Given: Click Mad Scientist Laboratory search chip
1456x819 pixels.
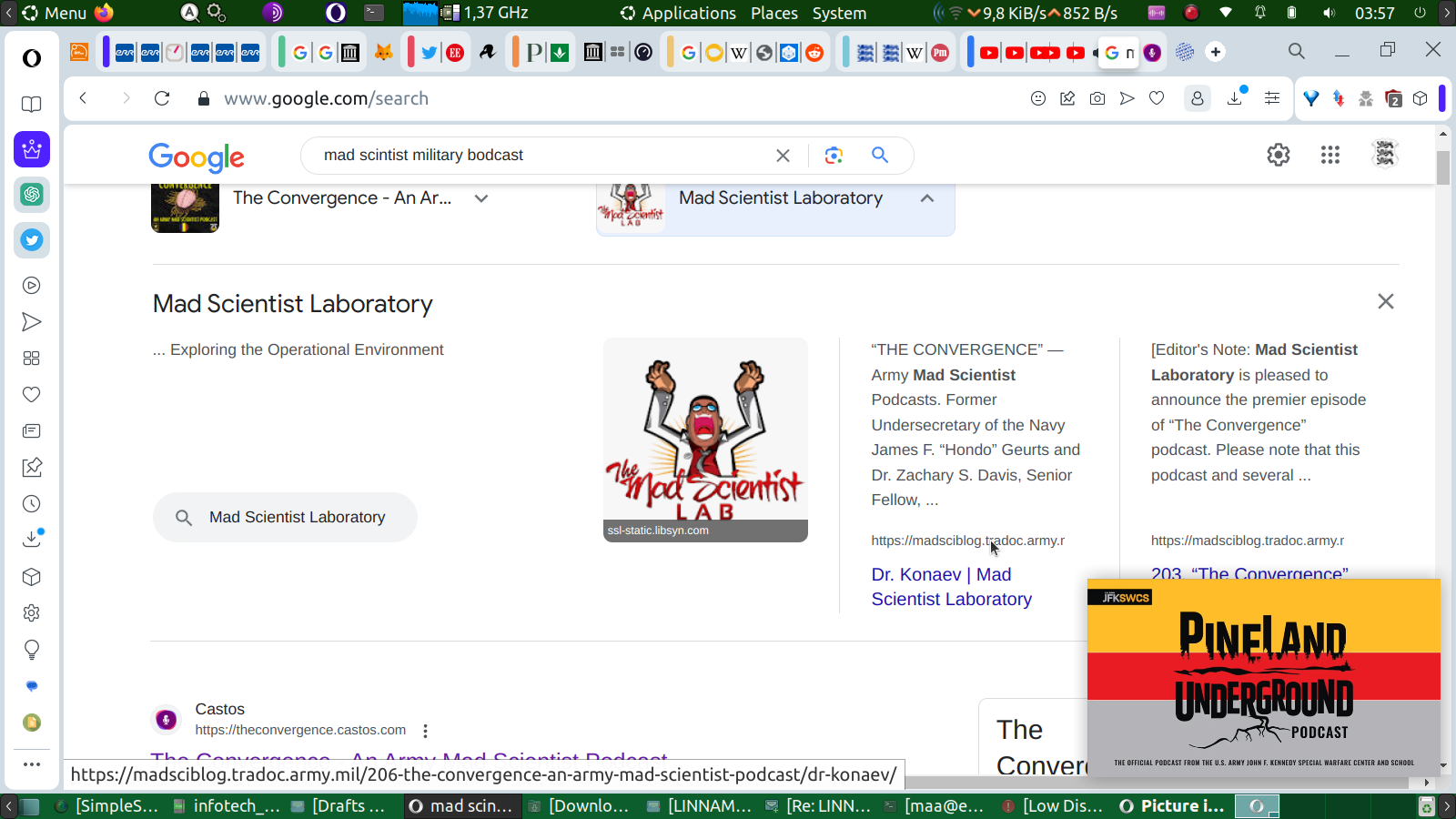Looking at the screenshot, I should tap(285, 518).
